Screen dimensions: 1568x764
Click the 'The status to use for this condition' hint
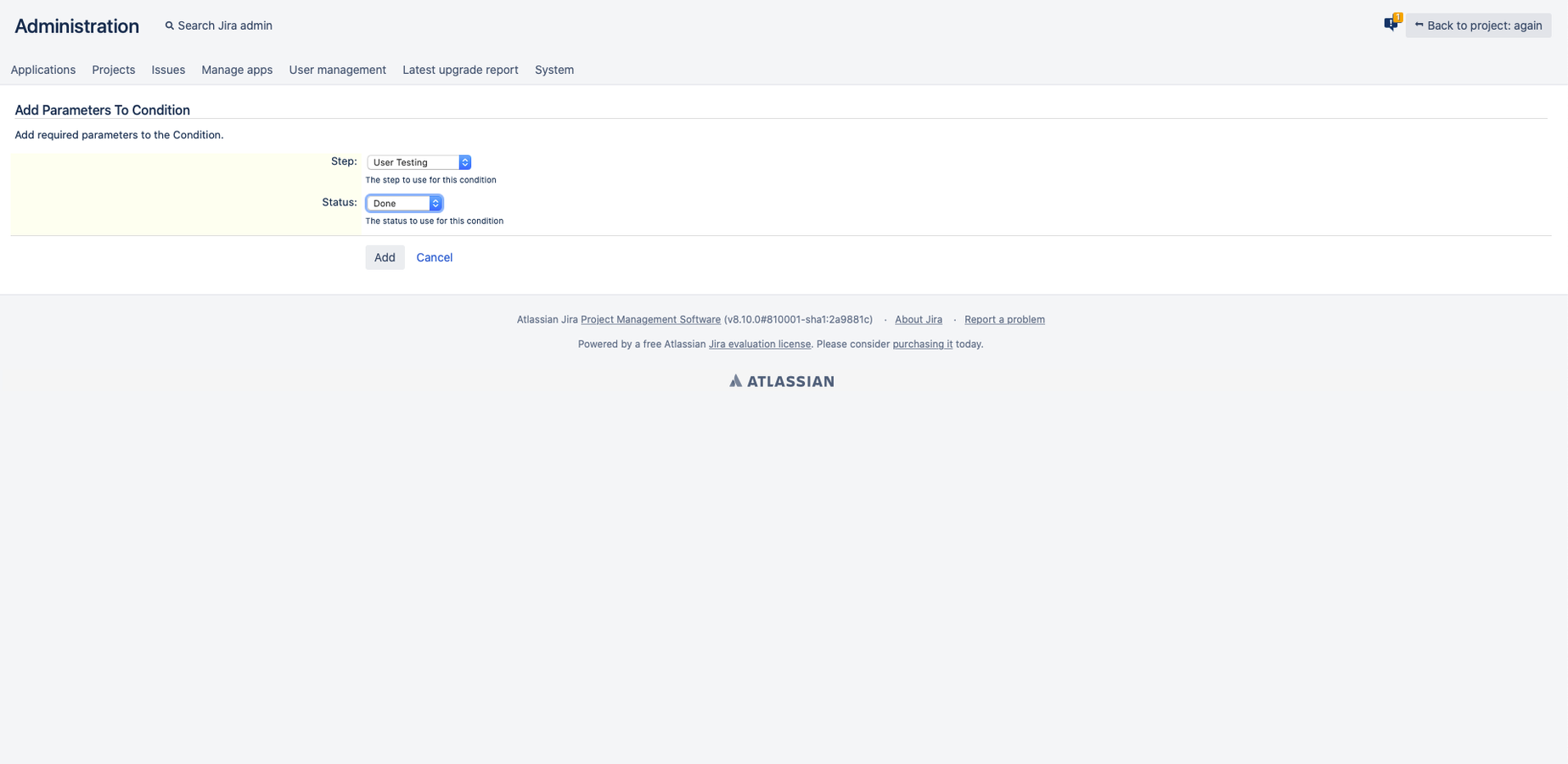pos(434,221)
